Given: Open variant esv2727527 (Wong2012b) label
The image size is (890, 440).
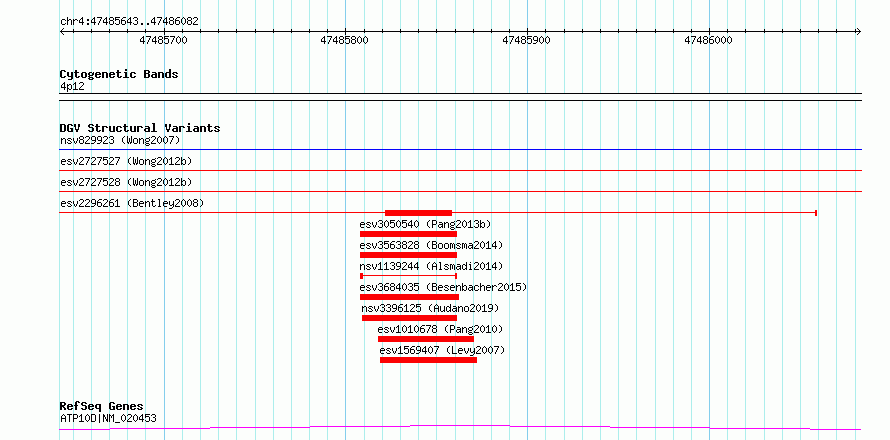Looking at the screenshot, I should [126, 161].
